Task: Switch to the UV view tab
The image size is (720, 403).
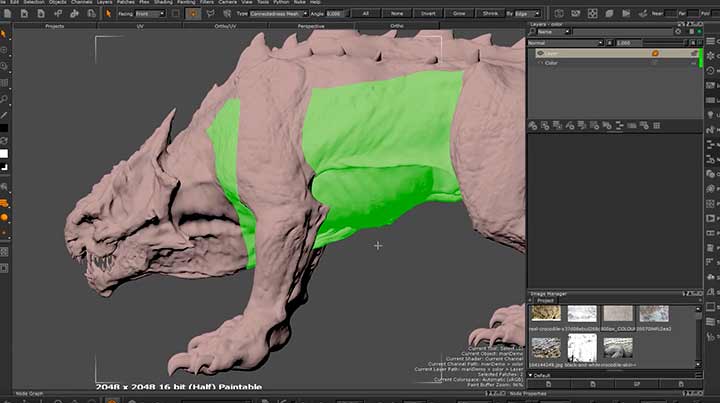Action: [140, 26]
